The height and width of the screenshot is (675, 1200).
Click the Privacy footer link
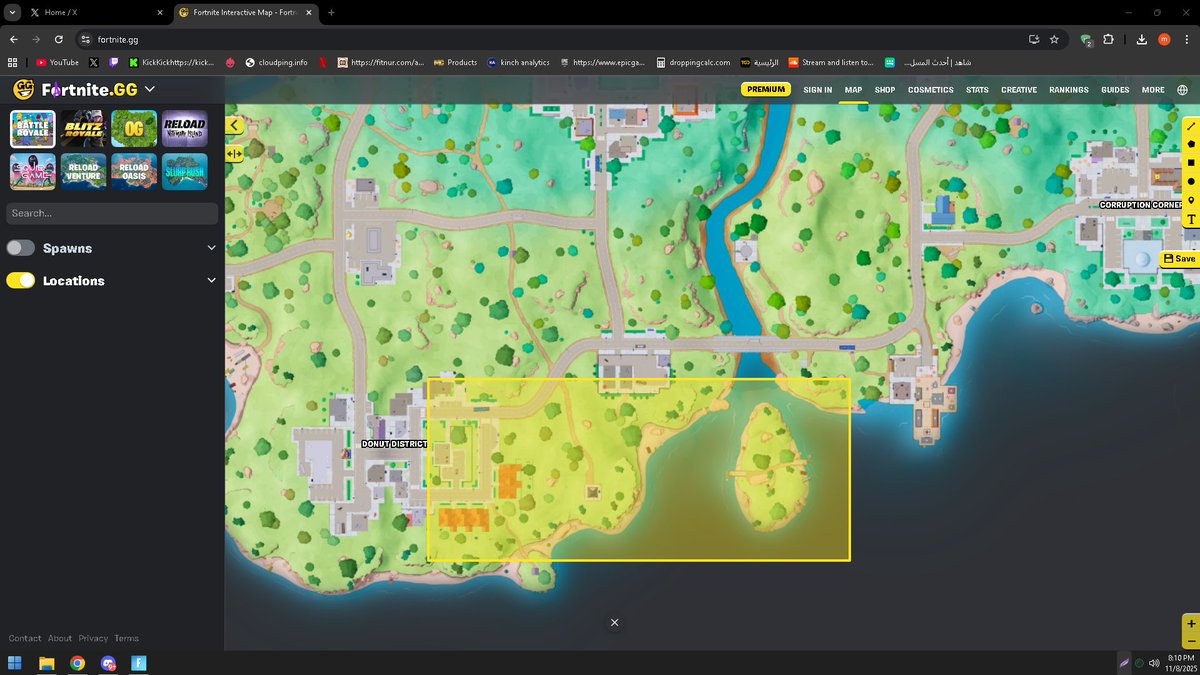tap(93, 638)
